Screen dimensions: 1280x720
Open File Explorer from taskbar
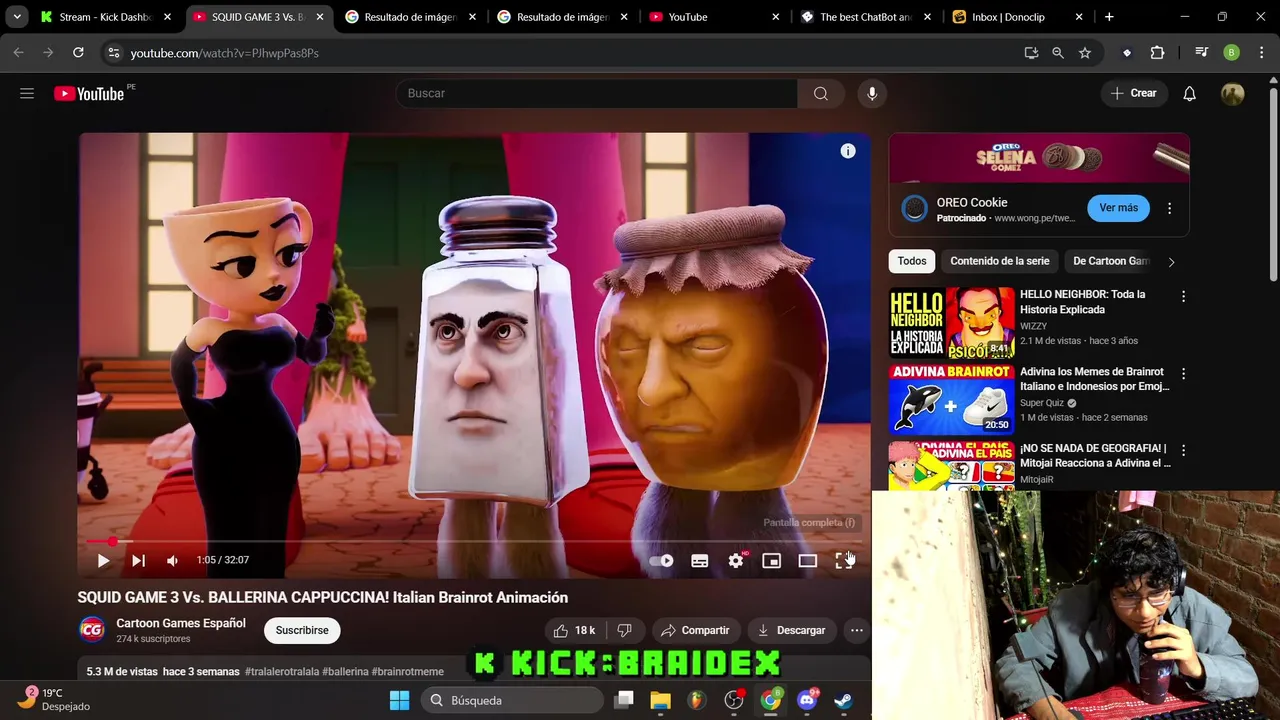coord(660,700)
